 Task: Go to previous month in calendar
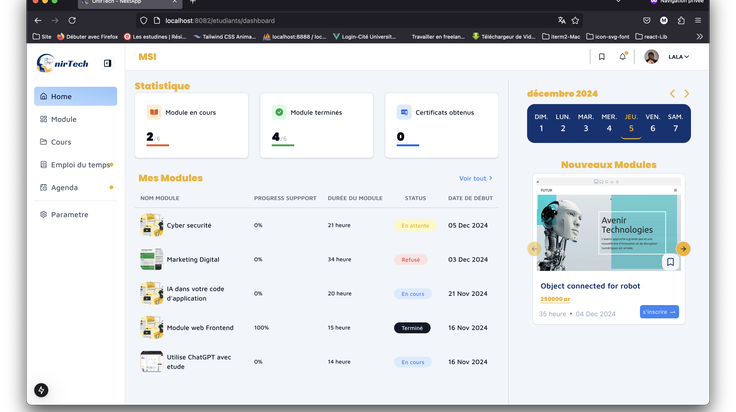[x=672, y=94]
